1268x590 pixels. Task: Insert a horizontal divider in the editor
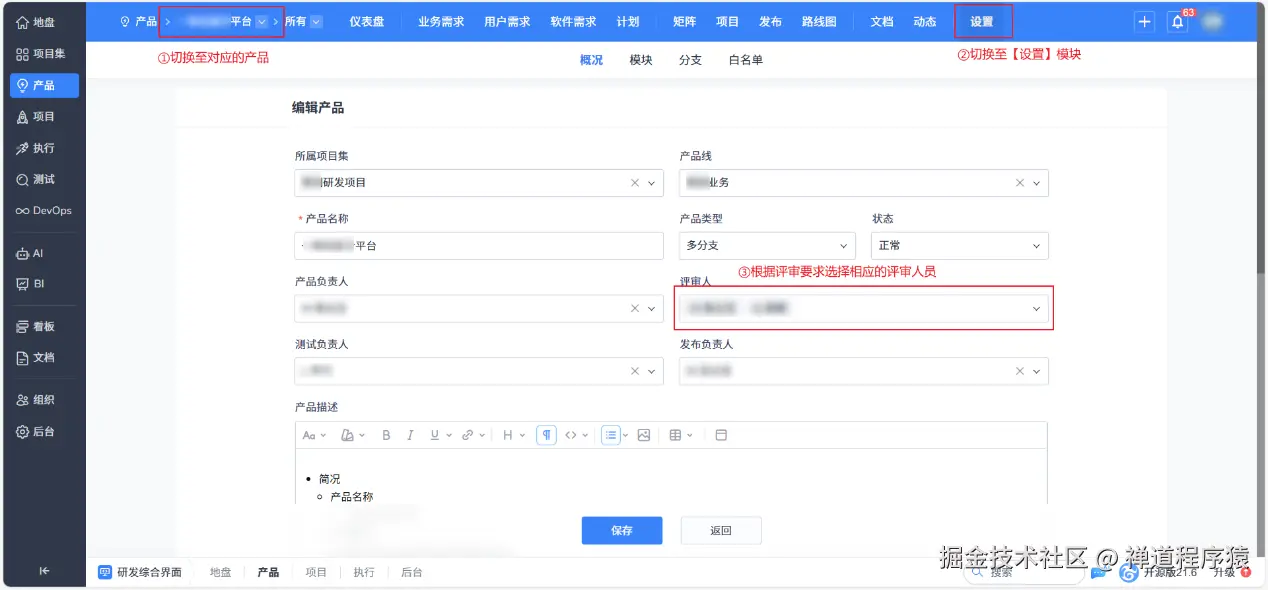721,434
